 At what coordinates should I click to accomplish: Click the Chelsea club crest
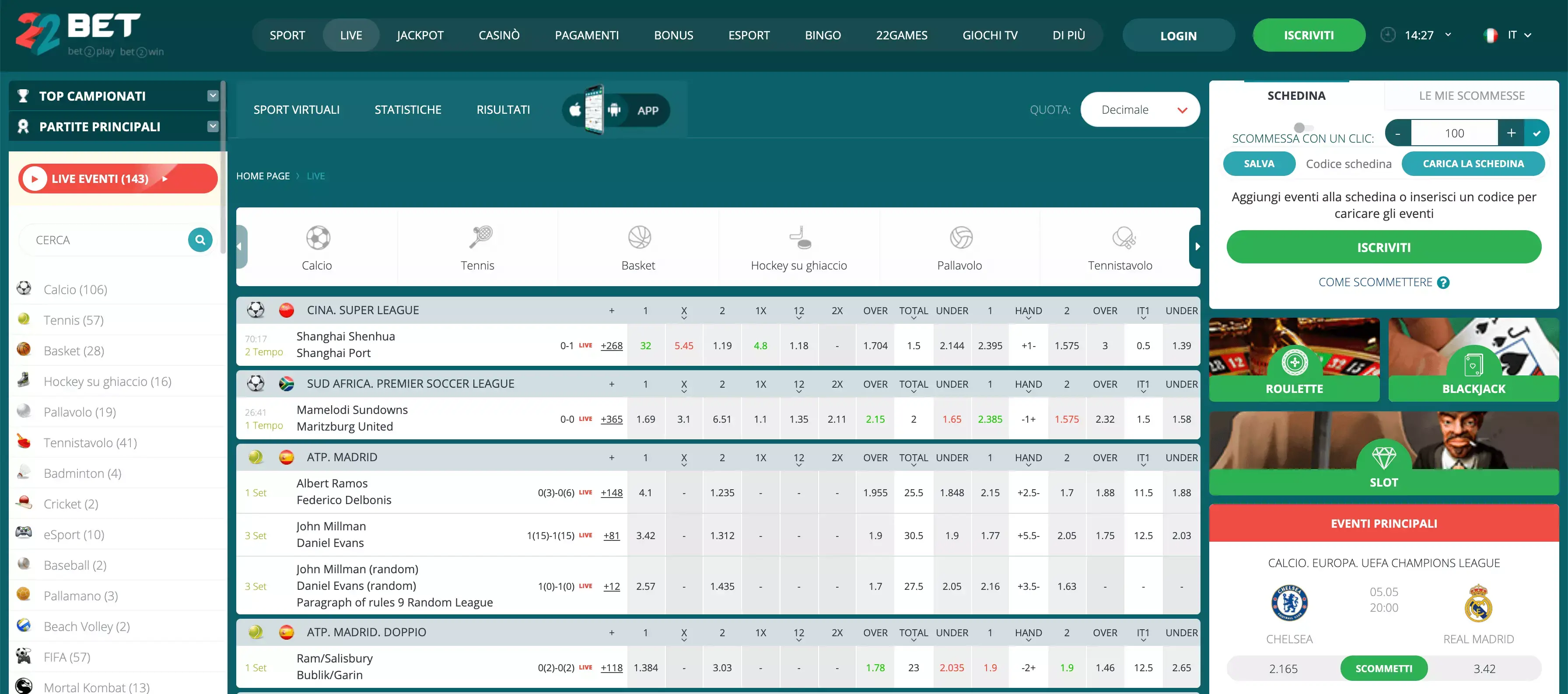pos(1288,603)
